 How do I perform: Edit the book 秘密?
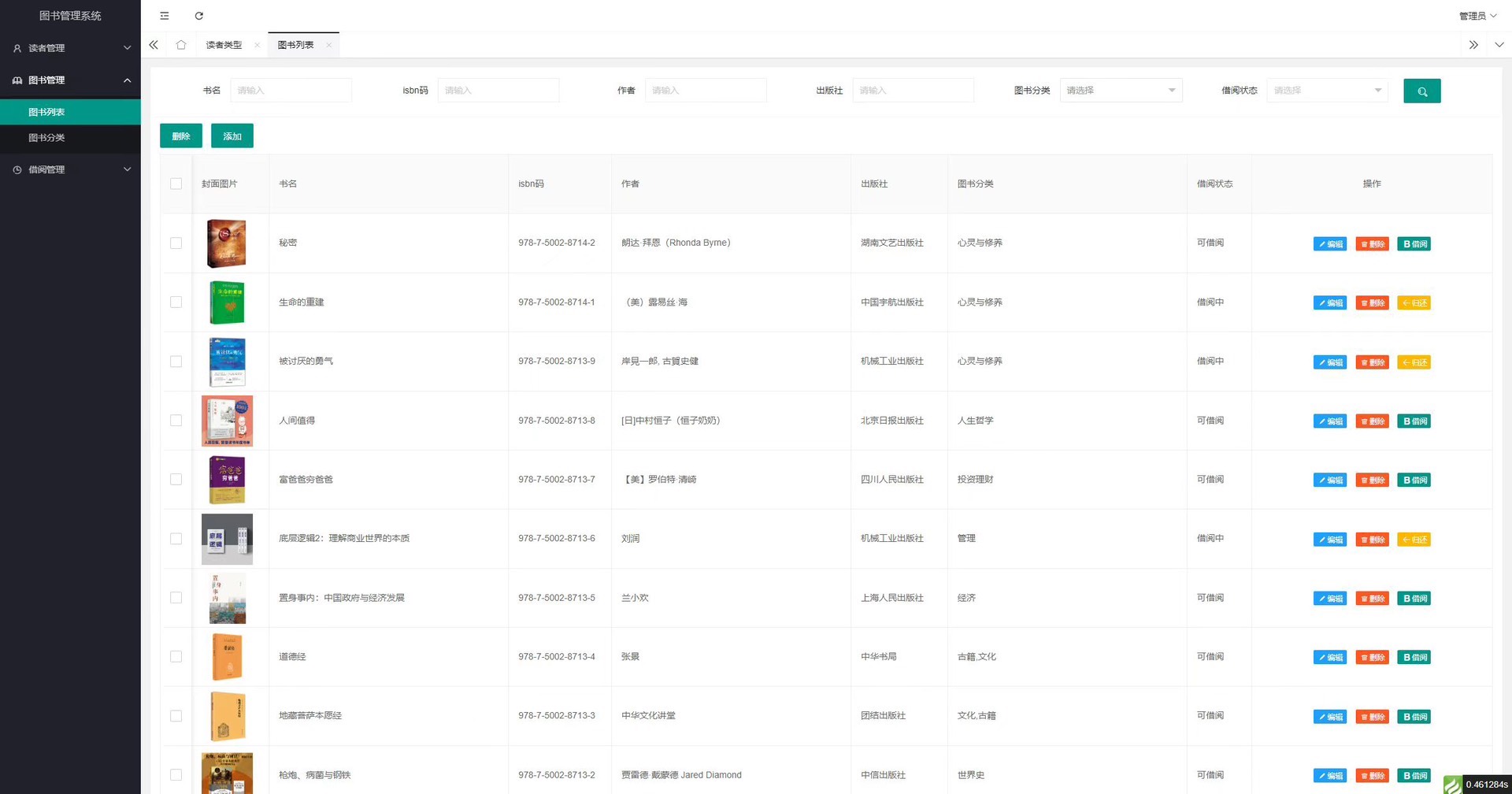(x=1330, y=244)
